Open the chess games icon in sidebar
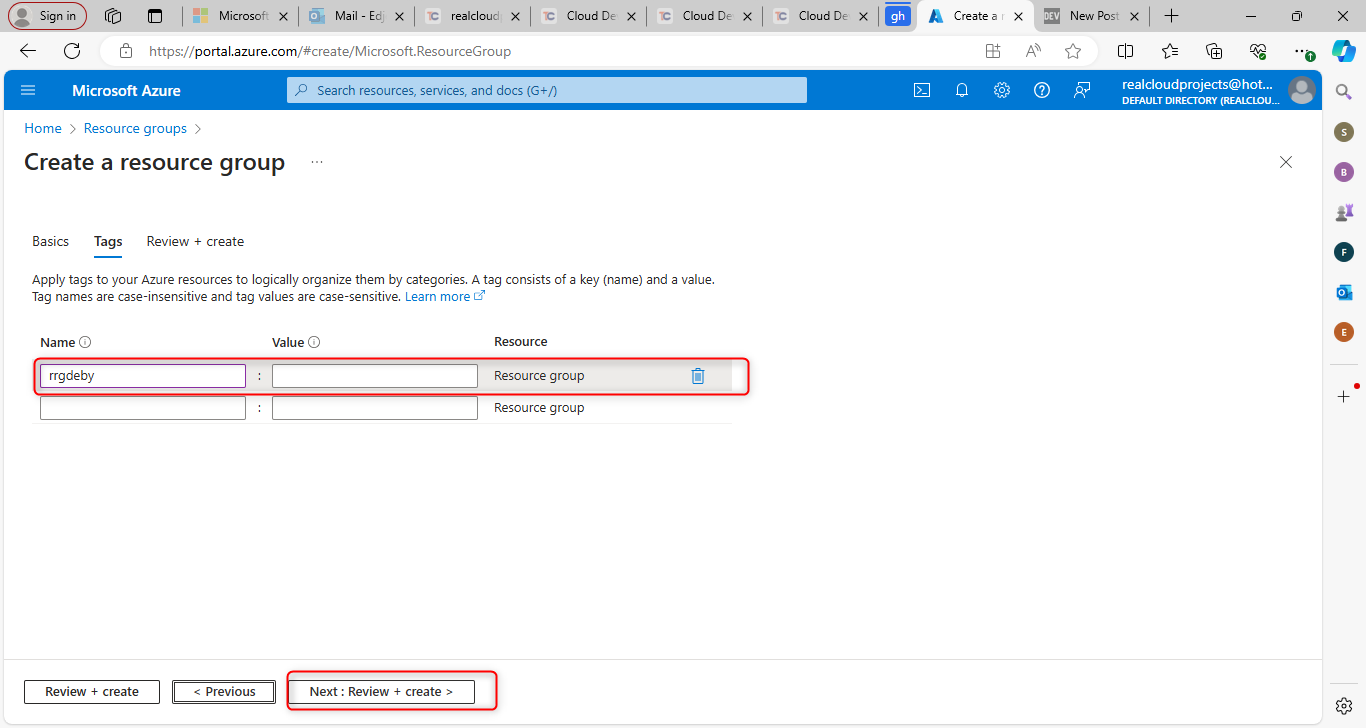The height and width of the screenshot is (728, 1366). (1344, 212)
